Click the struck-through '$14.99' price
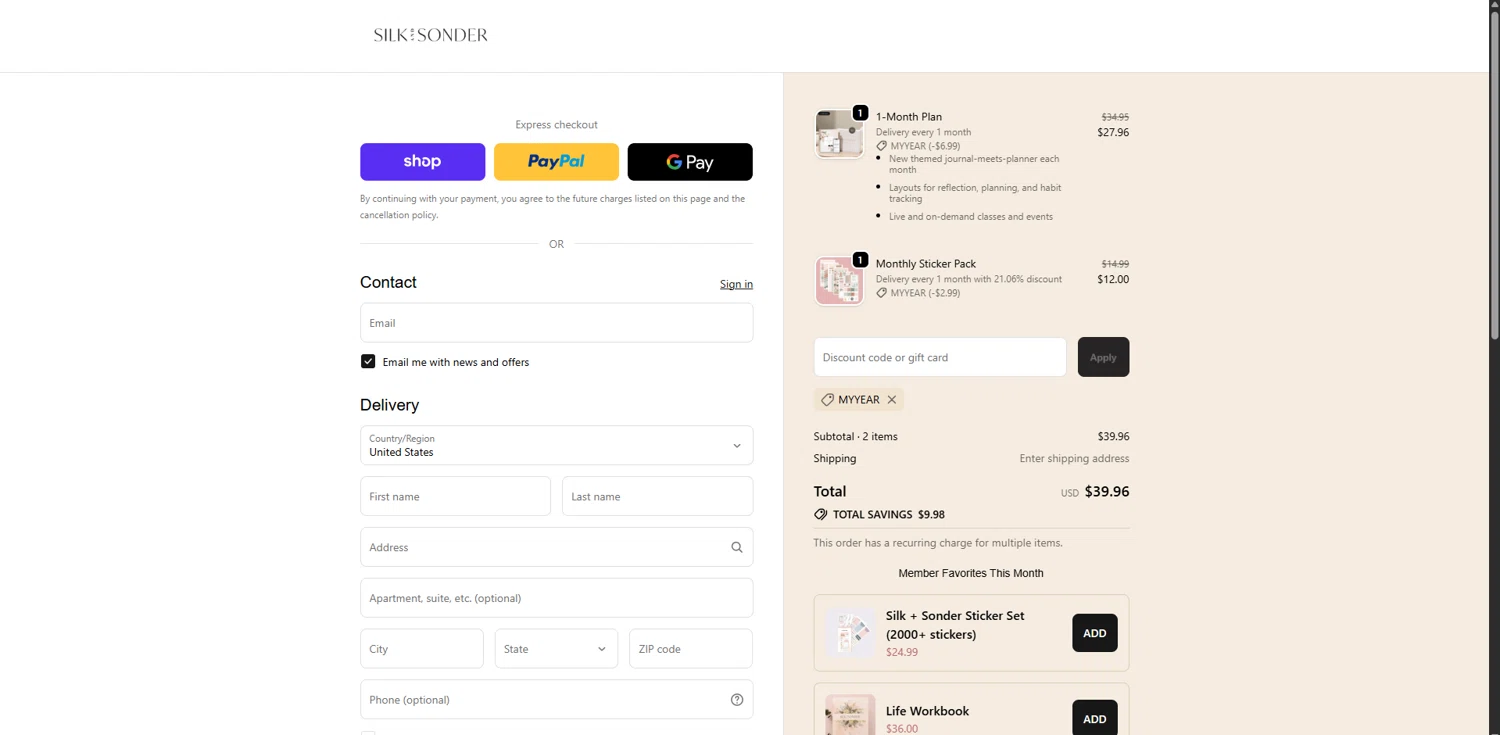This screenshot has width=1500, height=735. [1115, 264]
